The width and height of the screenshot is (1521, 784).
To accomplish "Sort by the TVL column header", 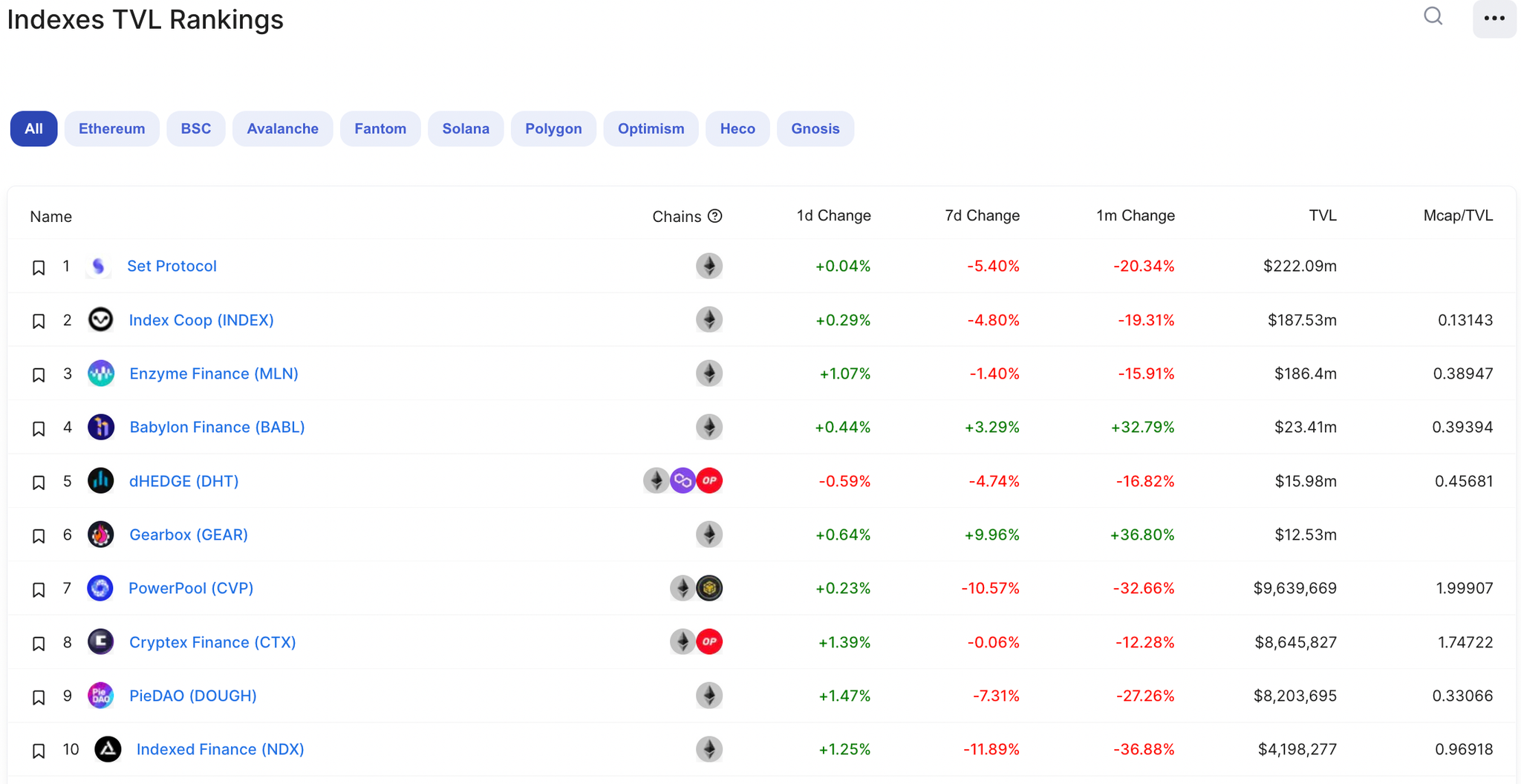I will click(1323, 215).
